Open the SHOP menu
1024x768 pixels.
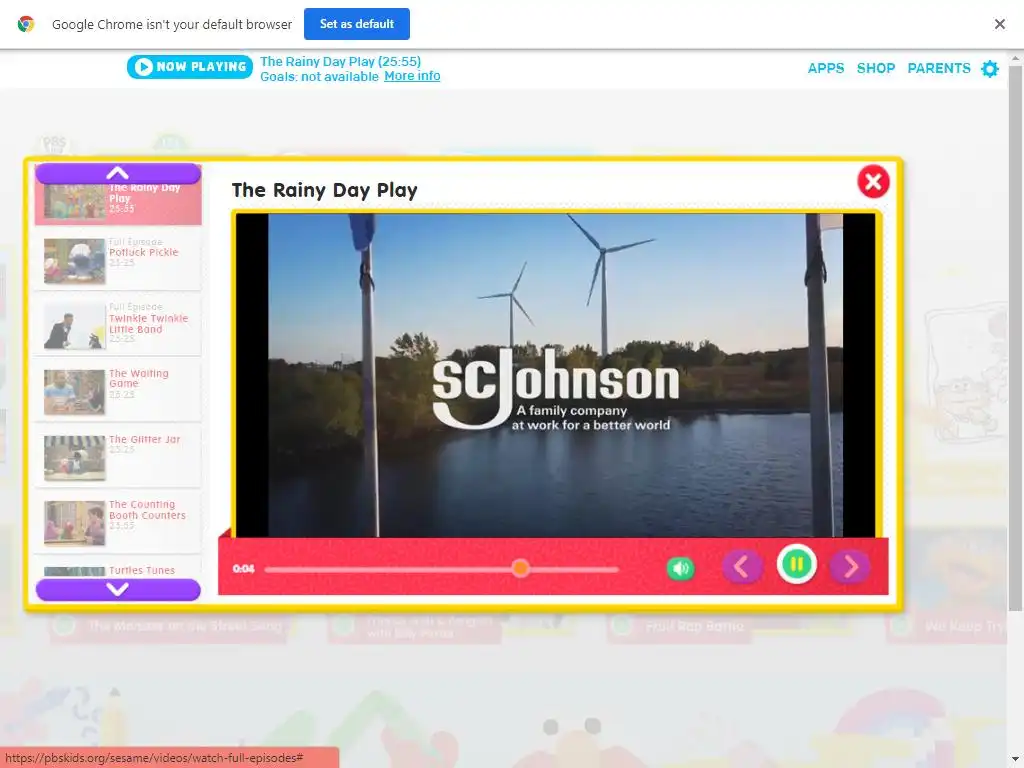pyautogui.click(x=876, y=68)
